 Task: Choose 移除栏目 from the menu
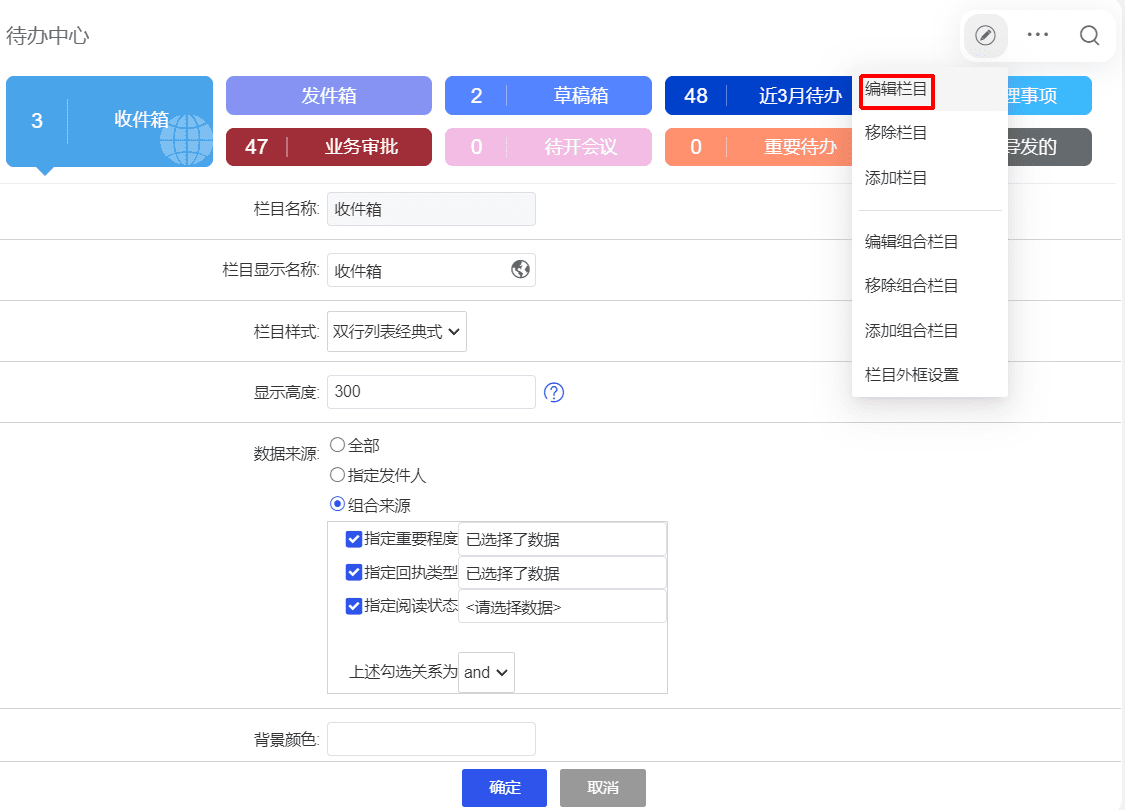[896, 133]
